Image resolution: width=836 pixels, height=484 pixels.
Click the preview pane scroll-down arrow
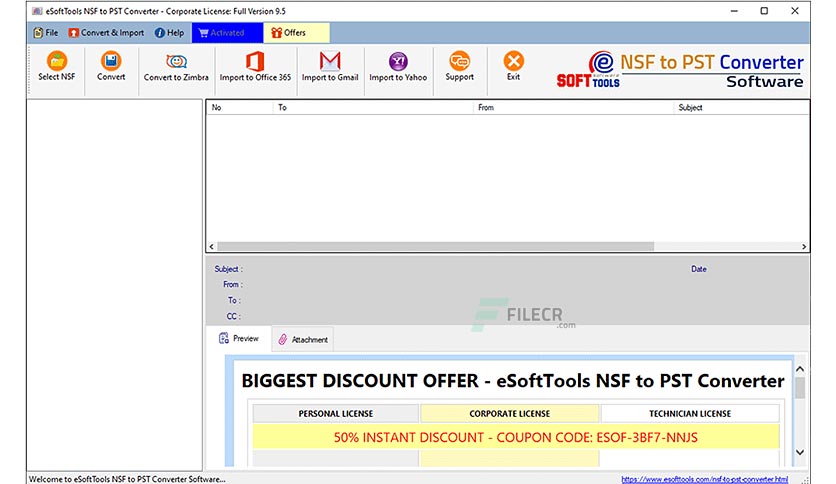[800, 452]
